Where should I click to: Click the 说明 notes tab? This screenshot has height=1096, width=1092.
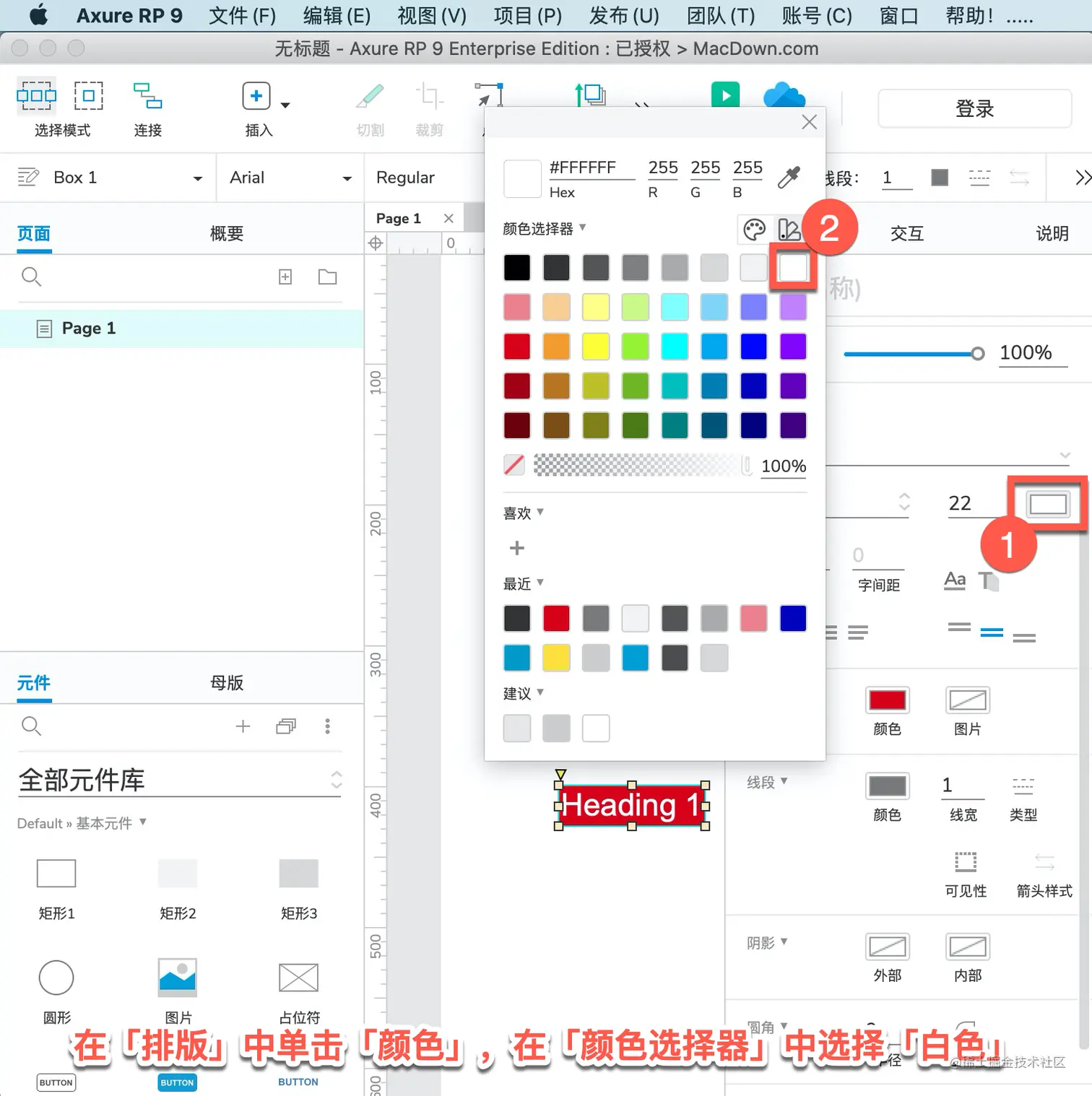click(1052, 234)
